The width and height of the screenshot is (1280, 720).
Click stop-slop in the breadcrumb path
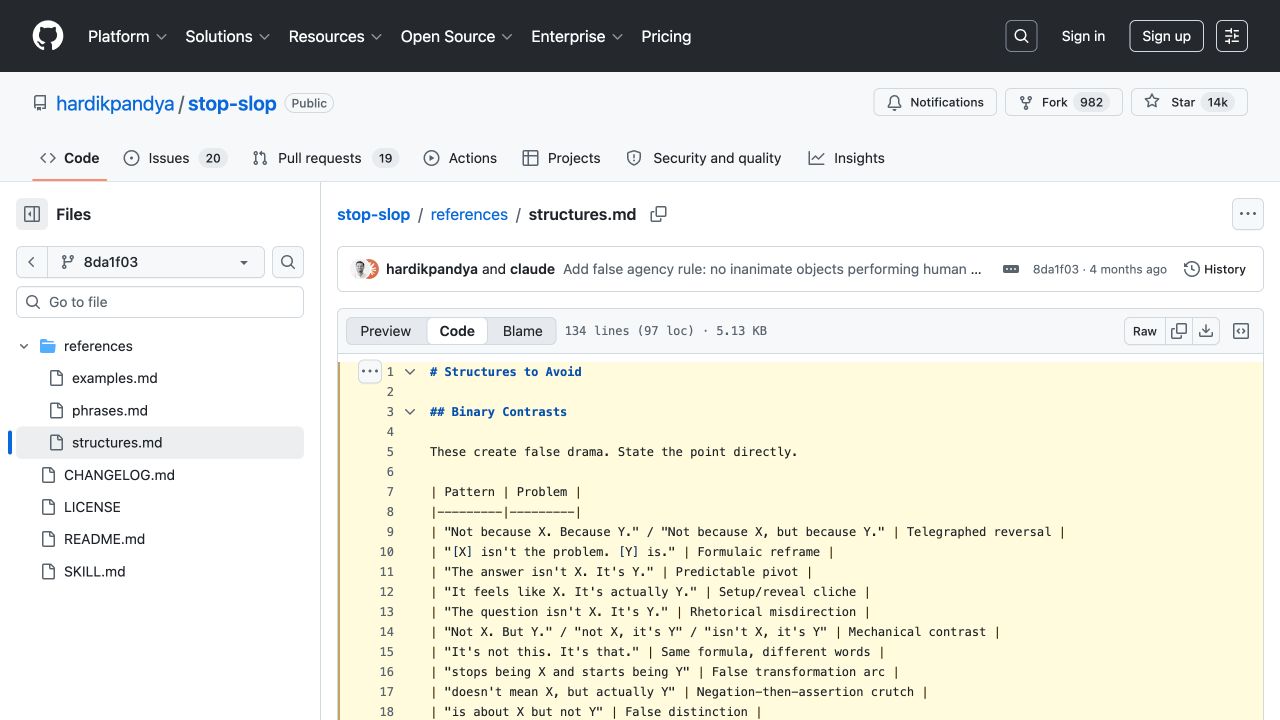(x=374, y=214)
